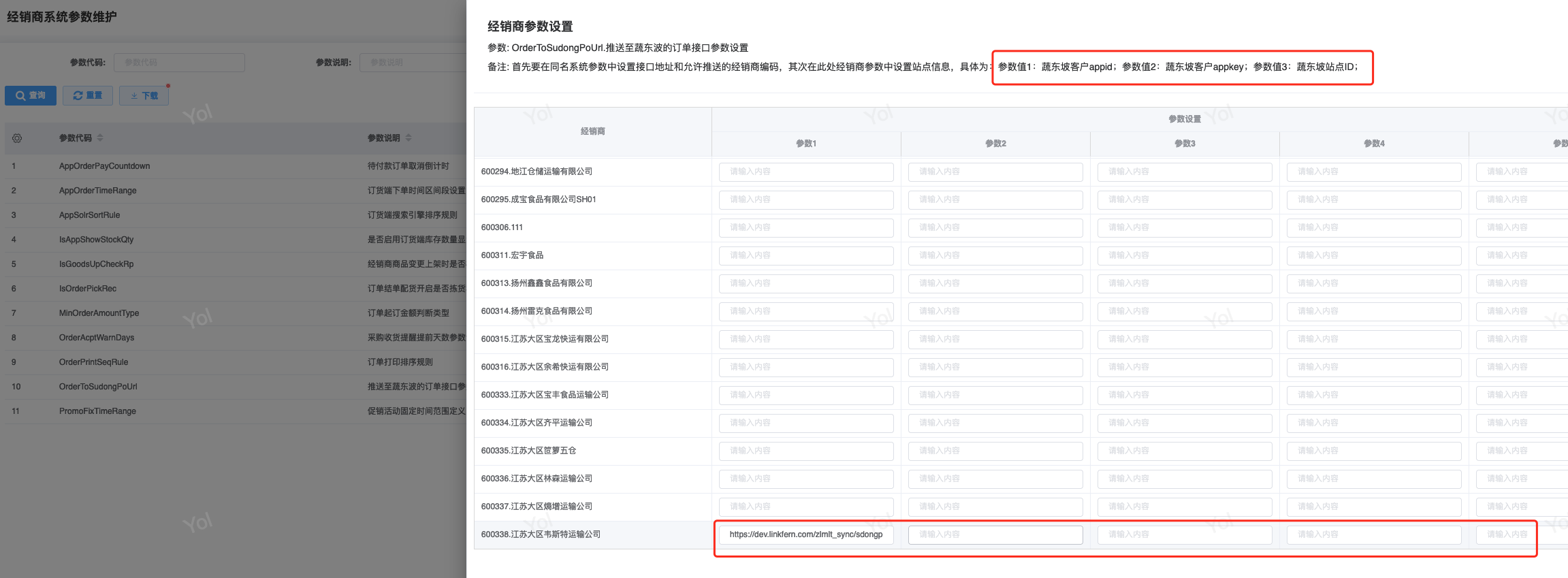Click distributor name 600313.扬州鑫鑫食品有限公司
This screenshot has height=578, width=1568.
[x=537, y=283]
